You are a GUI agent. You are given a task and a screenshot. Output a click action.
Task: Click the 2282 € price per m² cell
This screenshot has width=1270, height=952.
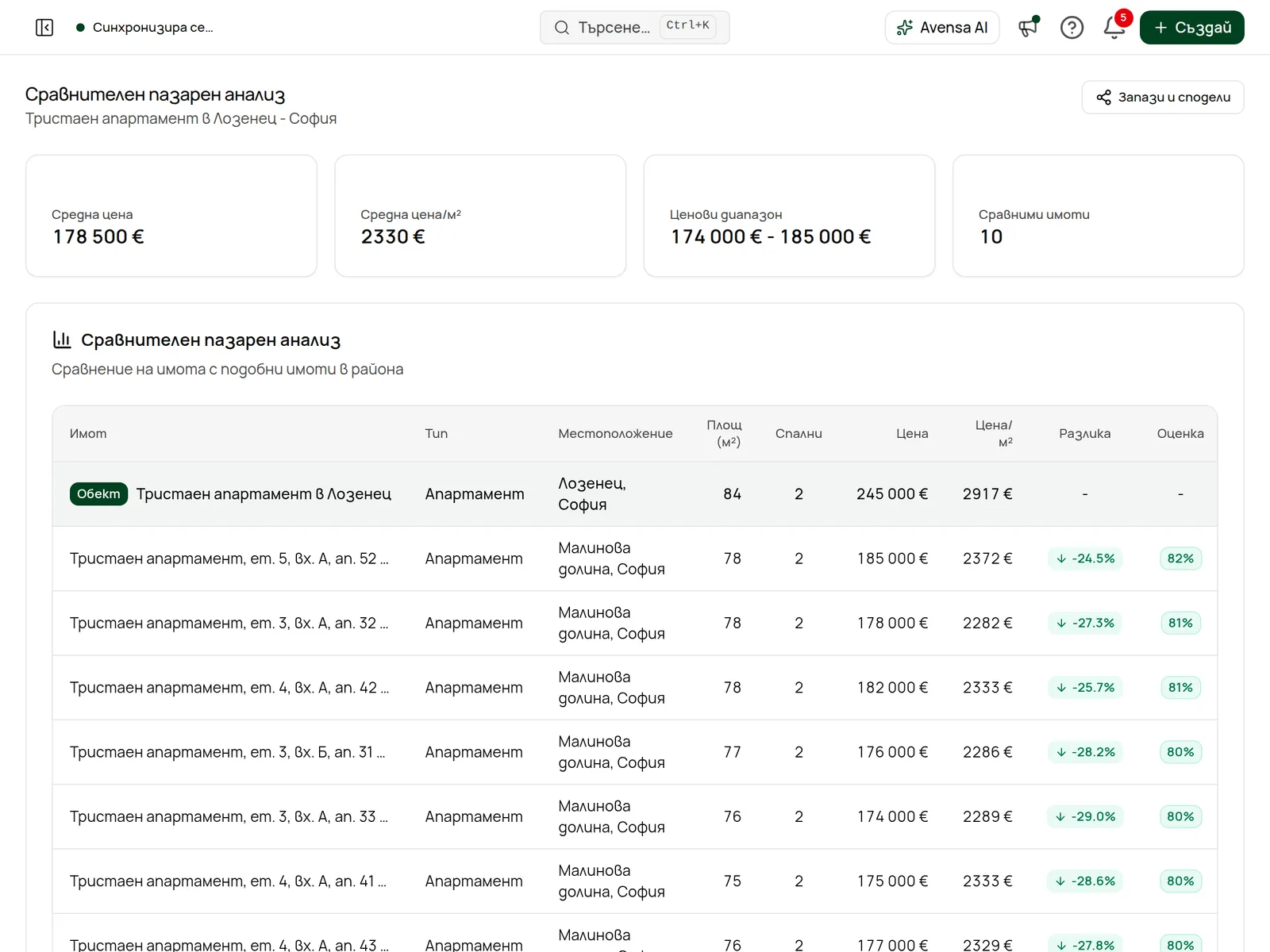987,623
